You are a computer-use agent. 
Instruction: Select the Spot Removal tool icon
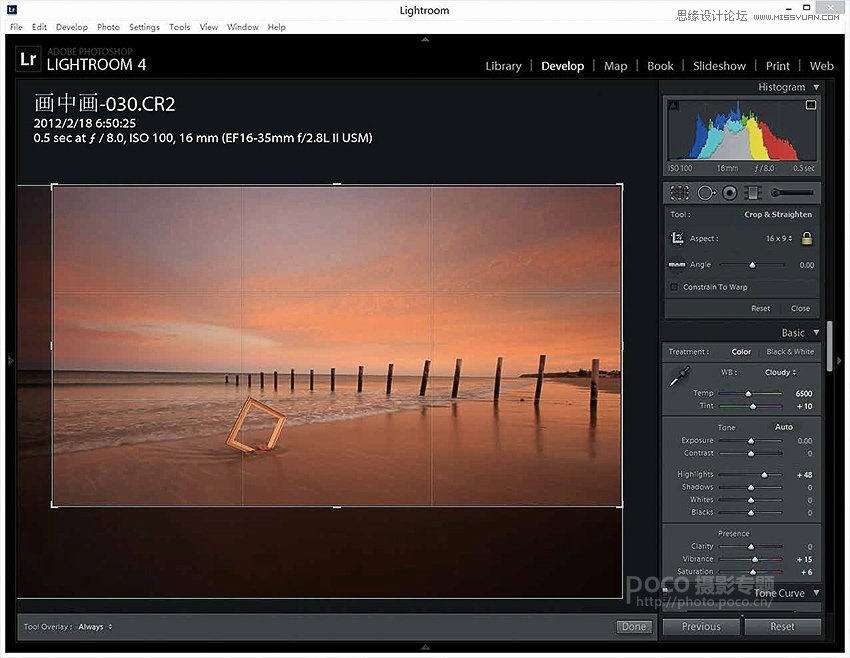pos(706,192)
